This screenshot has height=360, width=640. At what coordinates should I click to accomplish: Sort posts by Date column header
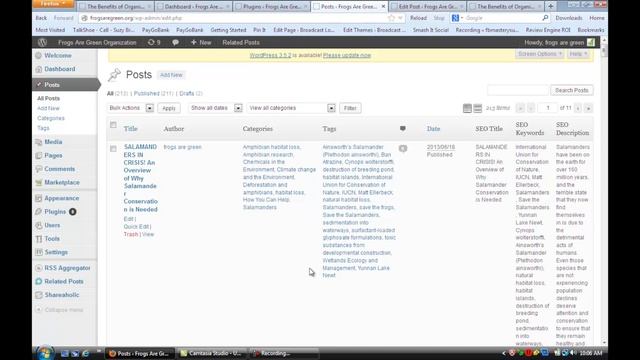coord(433,129)
